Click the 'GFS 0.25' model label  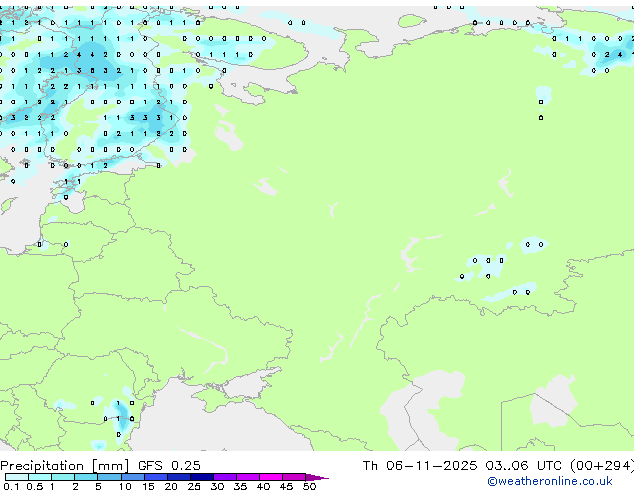tap(169, 466)
